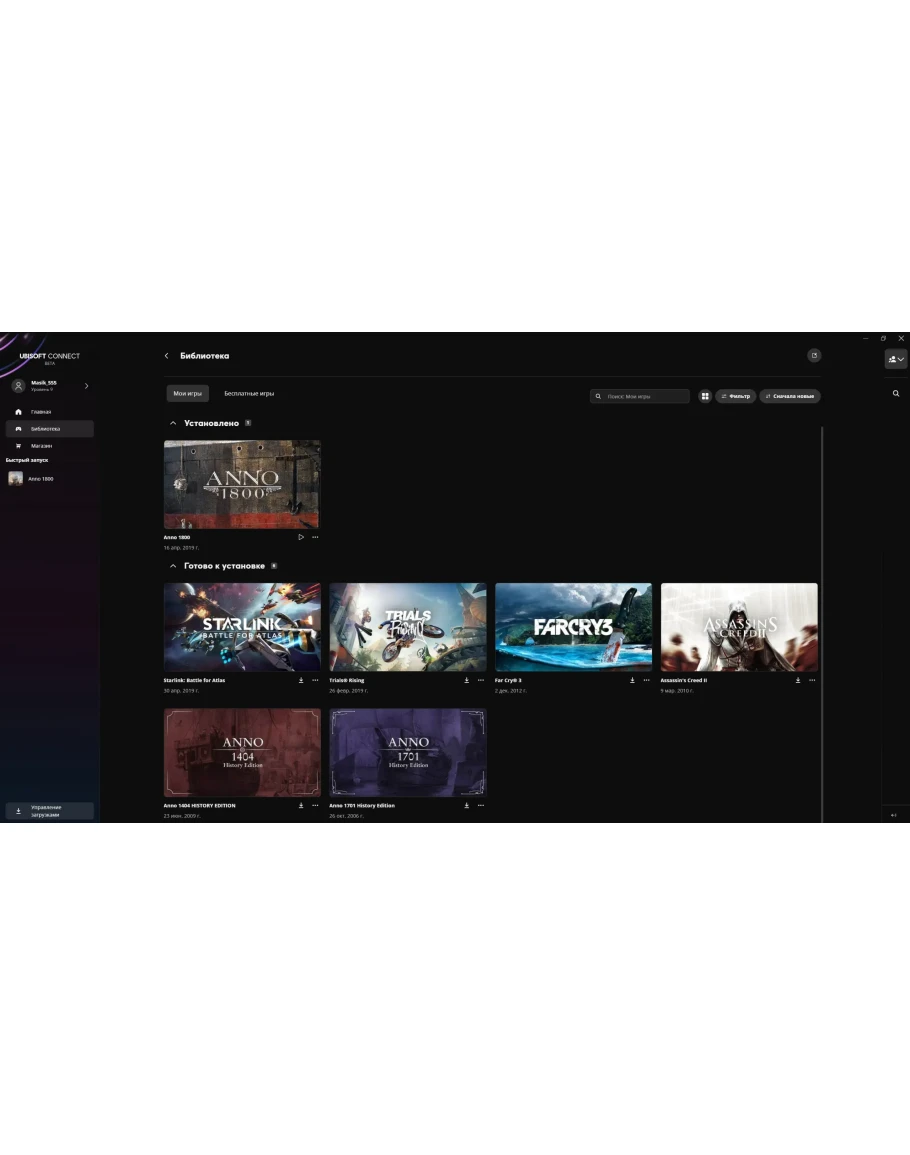Click the Anno 1404 HISTORY EDITION title text
Image resolution: width=910 pixels, height=1155 pixels.
200,806
